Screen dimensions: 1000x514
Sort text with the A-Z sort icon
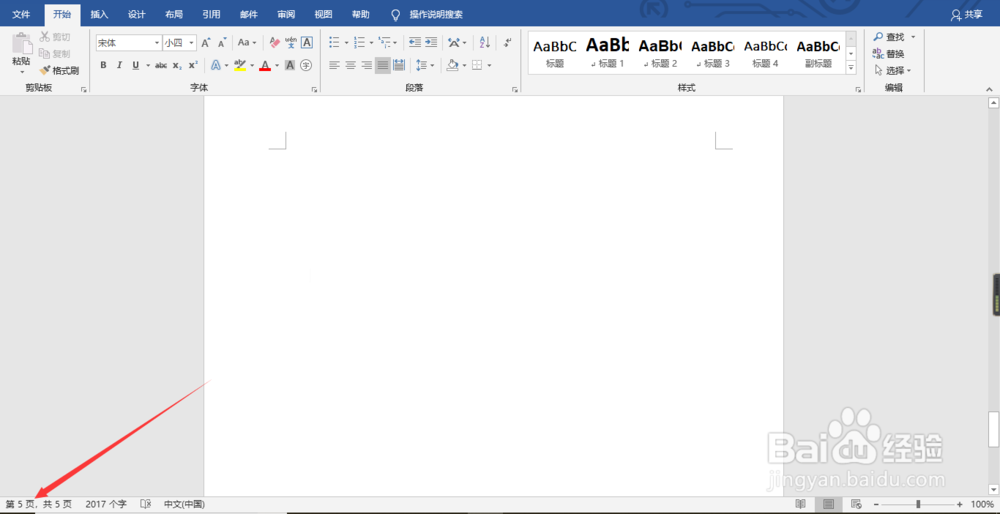coord(485,43)
